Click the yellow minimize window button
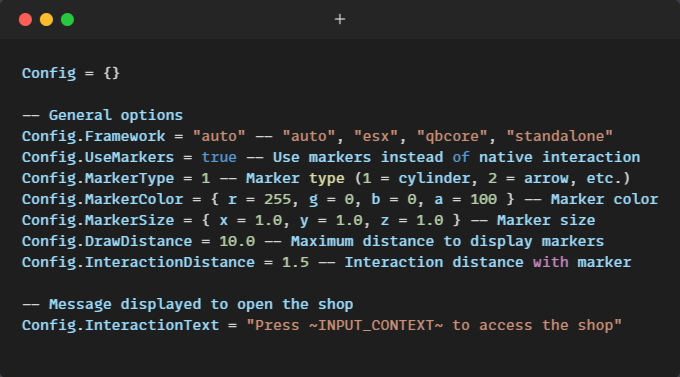Image resolution: width=680 pixels, height=377 pixels. click(46, 20)
